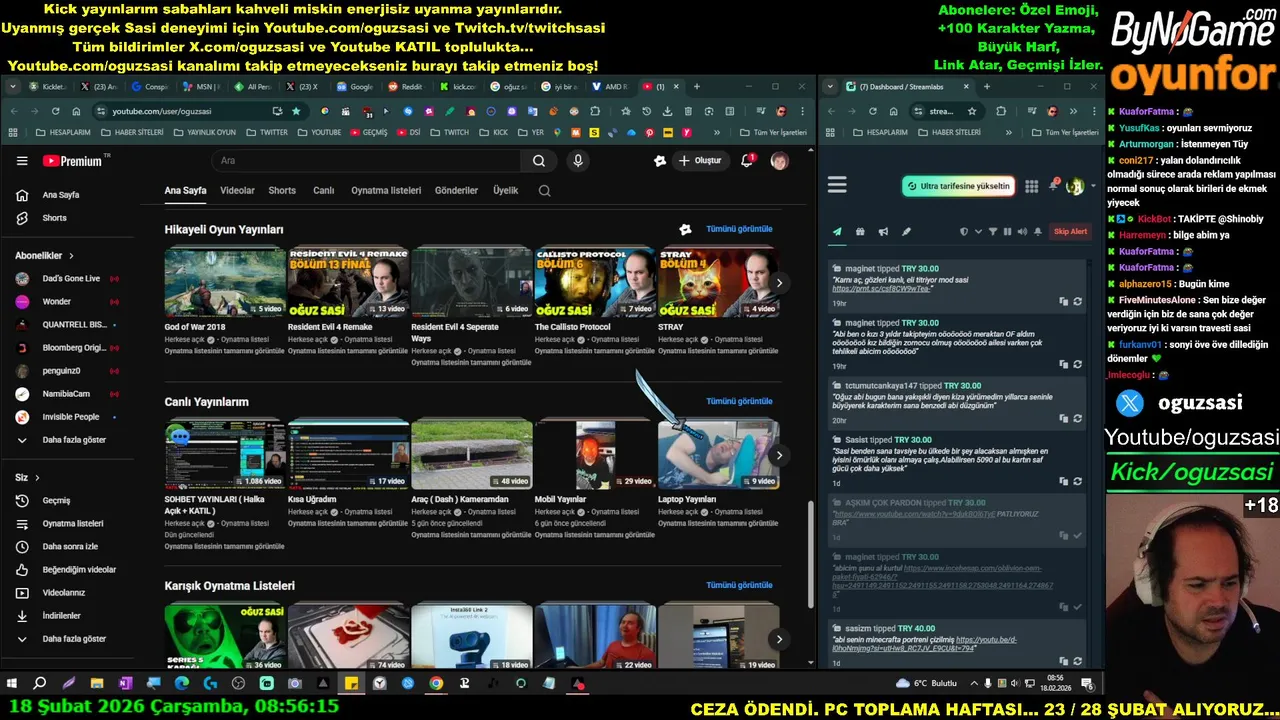This screenshot has width=1280, height=720.
Task: Open the YouTube account avatar menu
Action: click(x=779, y=161)
